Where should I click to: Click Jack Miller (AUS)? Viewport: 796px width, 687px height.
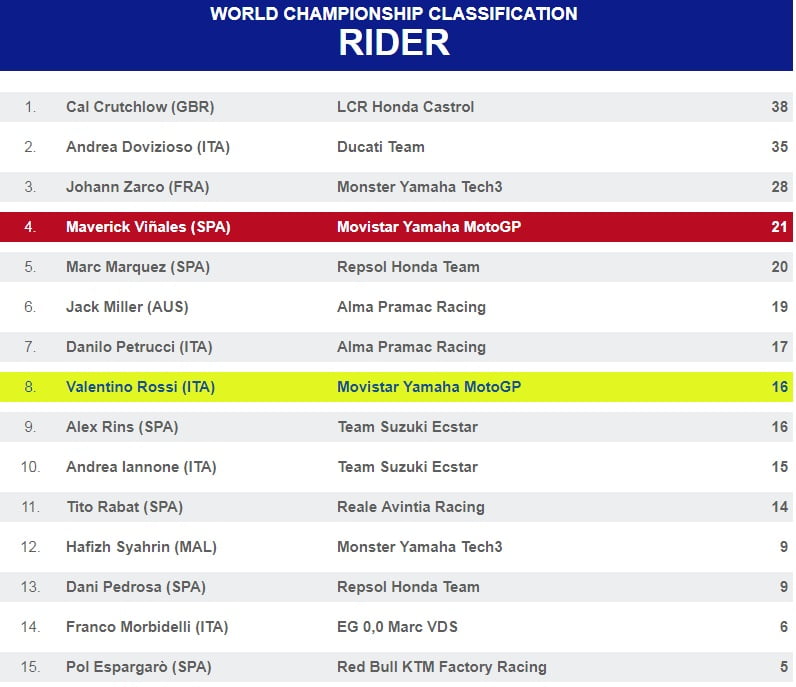coord(127,307)
